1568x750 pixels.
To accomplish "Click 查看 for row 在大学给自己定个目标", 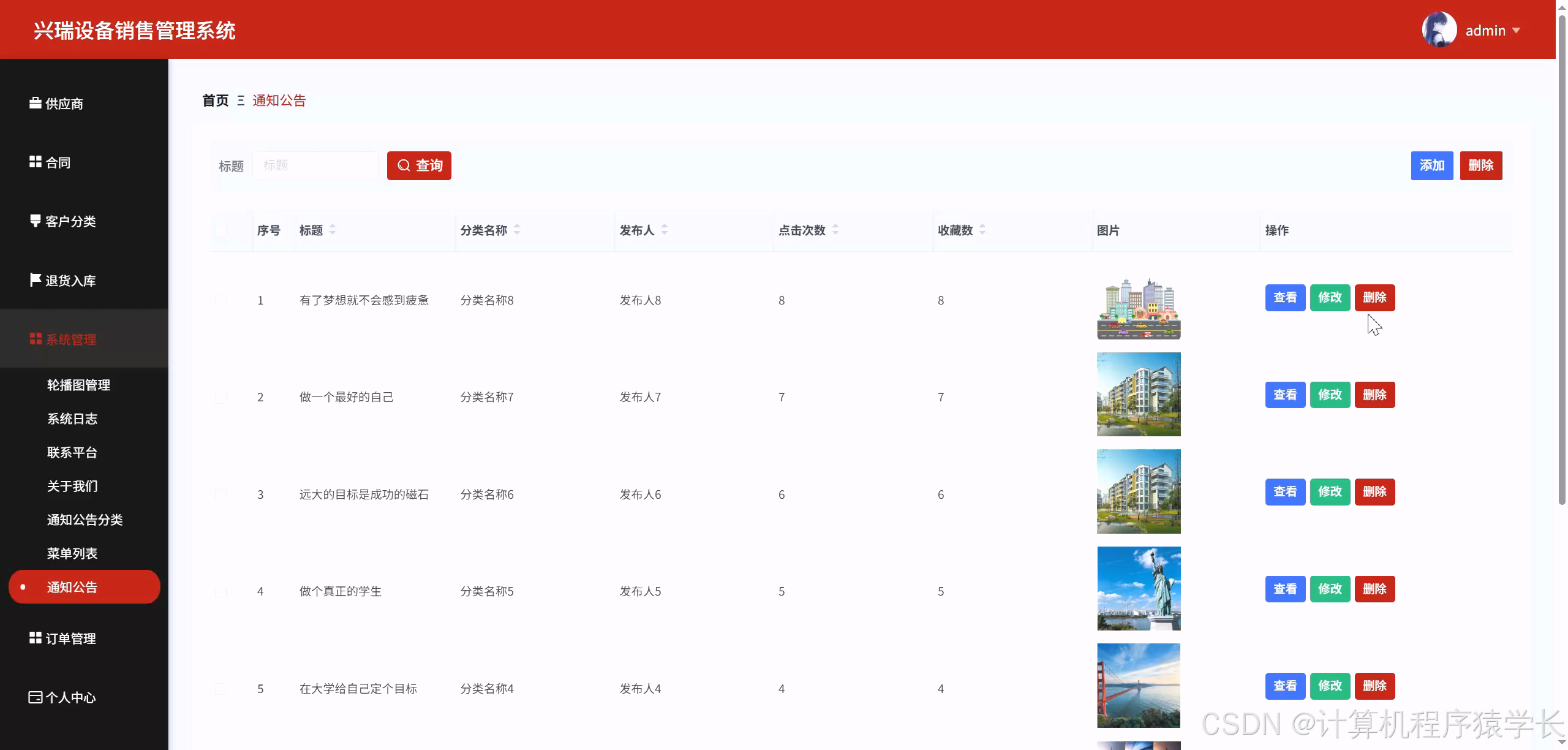I will point(1285,686).
